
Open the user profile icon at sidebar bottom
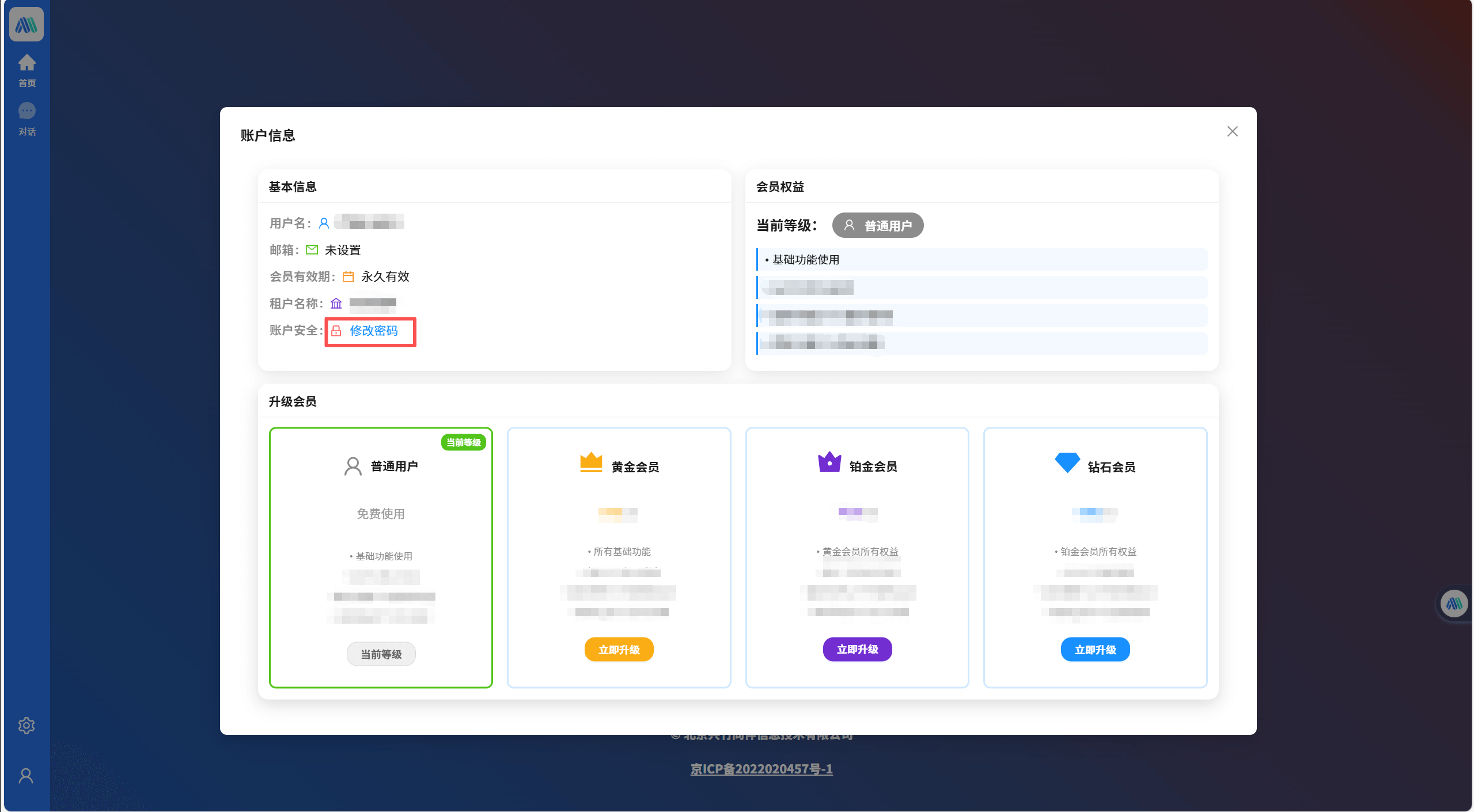(x=26, y=775)
